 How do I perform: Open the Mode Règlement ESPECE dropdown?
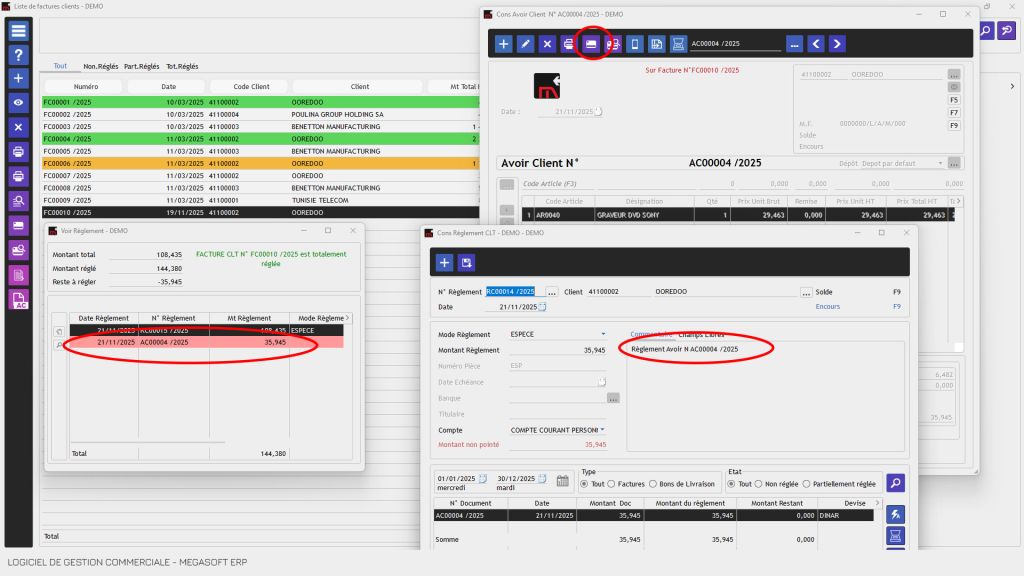(603, 334)
